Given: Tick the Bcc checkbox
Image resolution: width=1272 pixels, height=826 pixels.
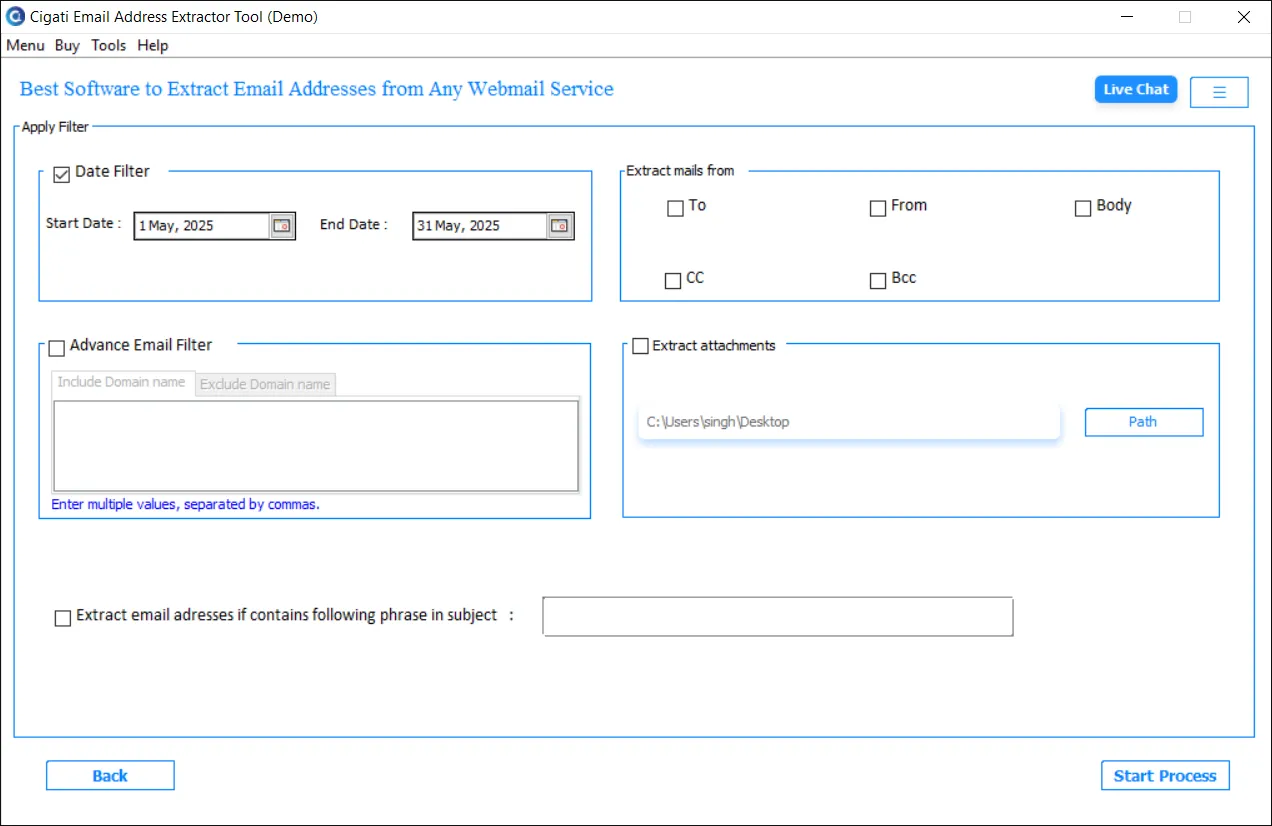Looking at the screenshot, I should [878, 281].
